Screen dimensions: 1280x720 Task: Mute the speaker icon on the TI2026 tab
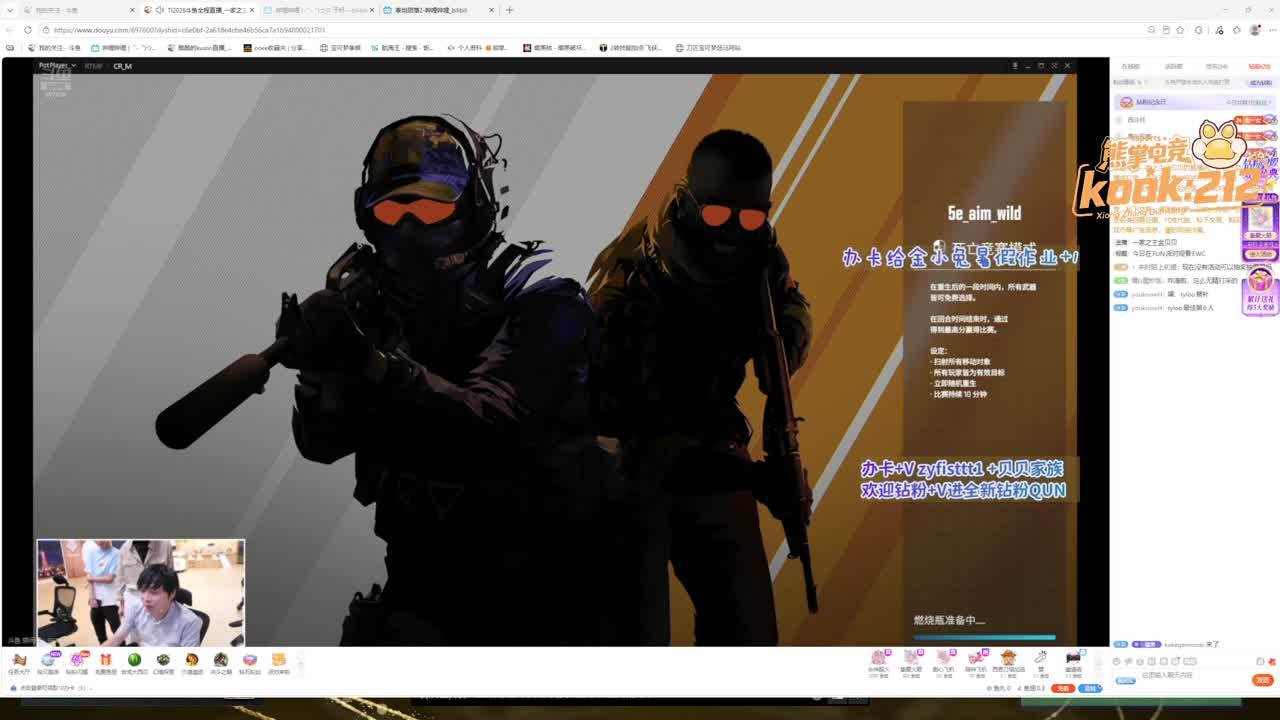coord(159,10)
